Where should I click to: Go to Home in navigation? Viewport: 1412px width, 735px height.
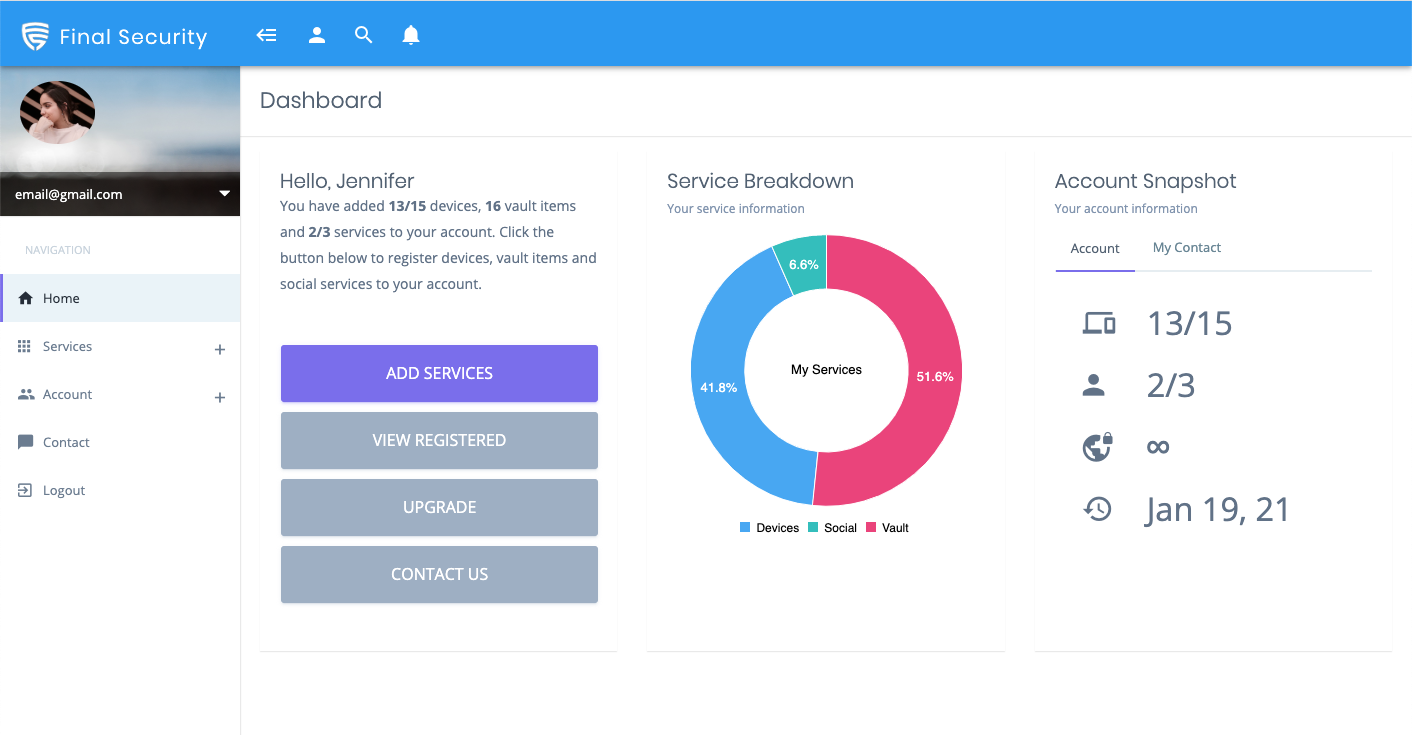[x=120, y=298]
